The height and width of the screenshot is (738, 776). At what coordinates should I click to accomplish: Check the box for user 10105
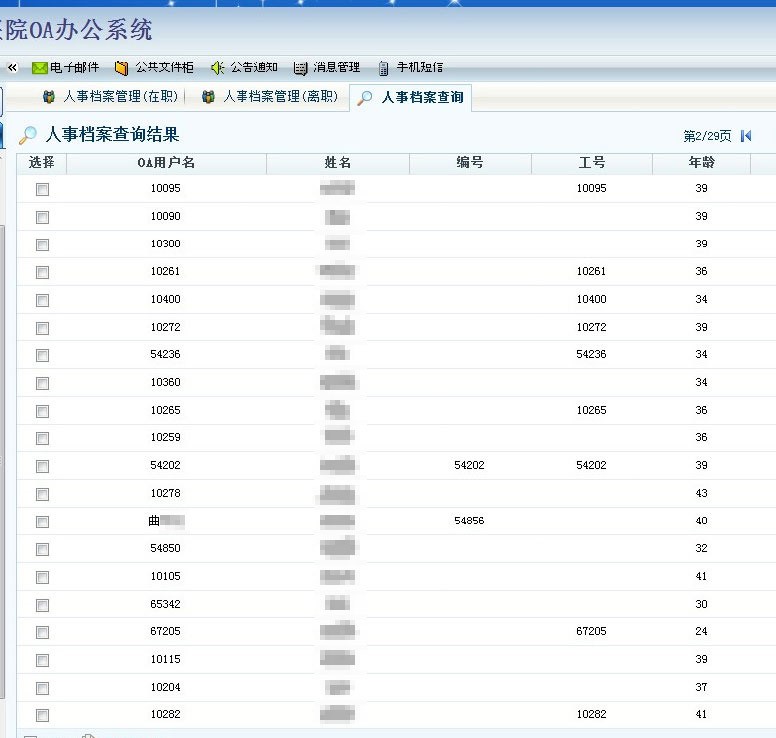click(x=43, y=577)
